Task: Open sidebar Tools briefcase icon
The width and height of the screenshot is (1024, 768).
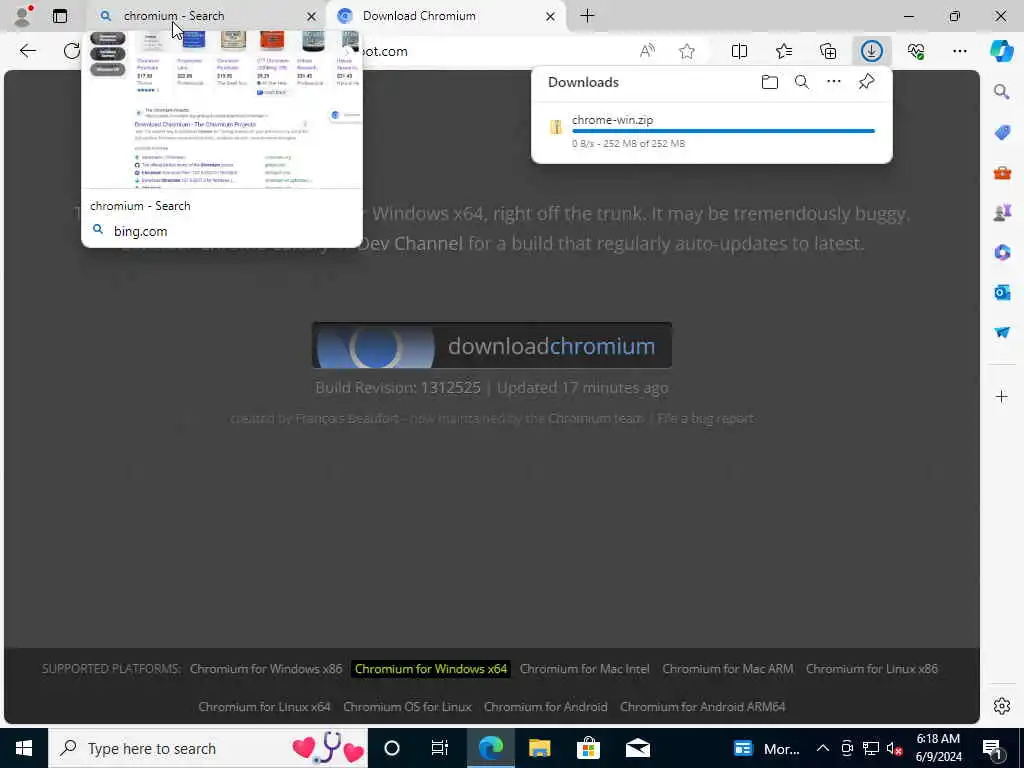Action: (1002, 172)
